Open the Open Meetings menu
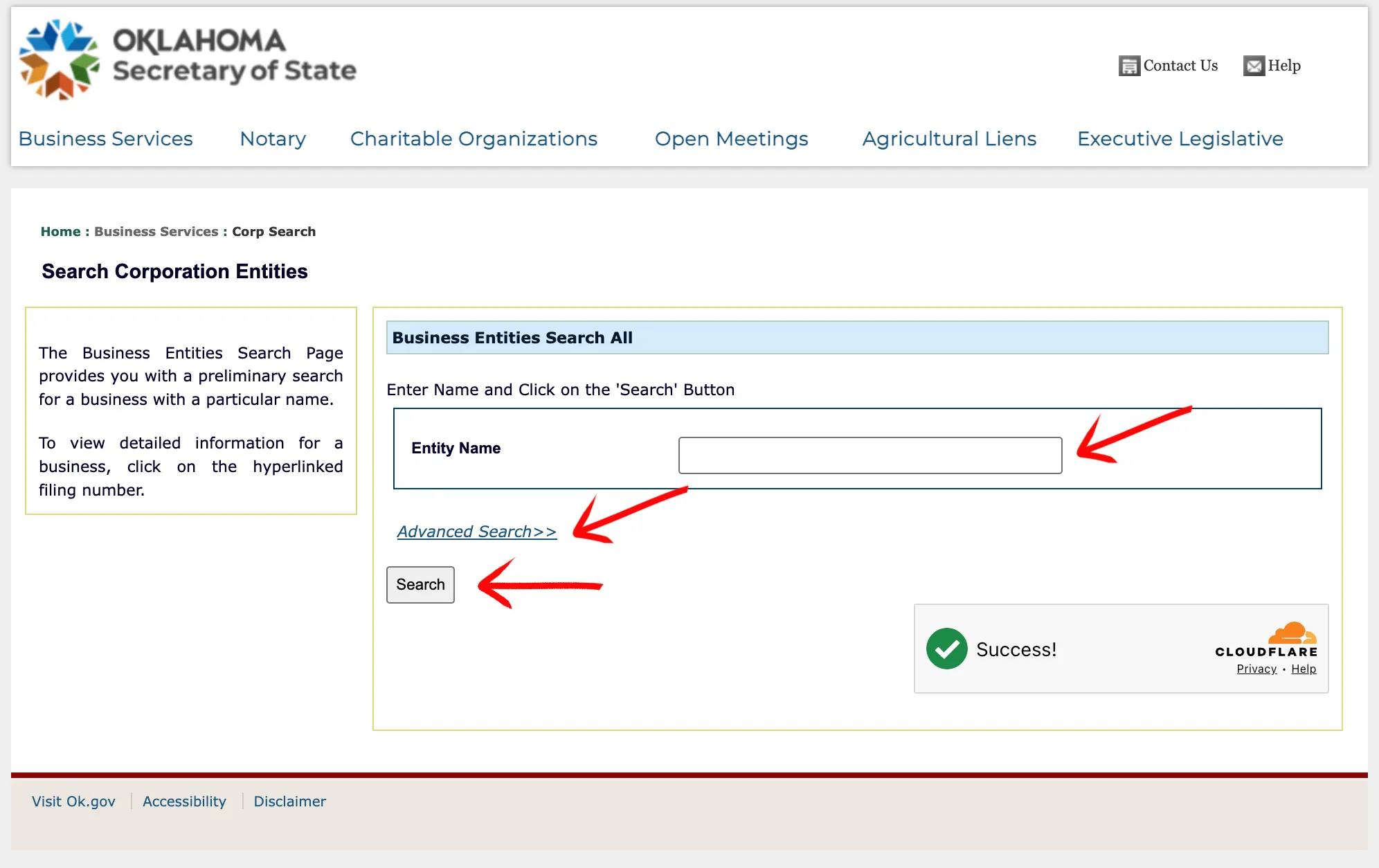The width and height of the screenshot is (1379, 868). [731, 138]
